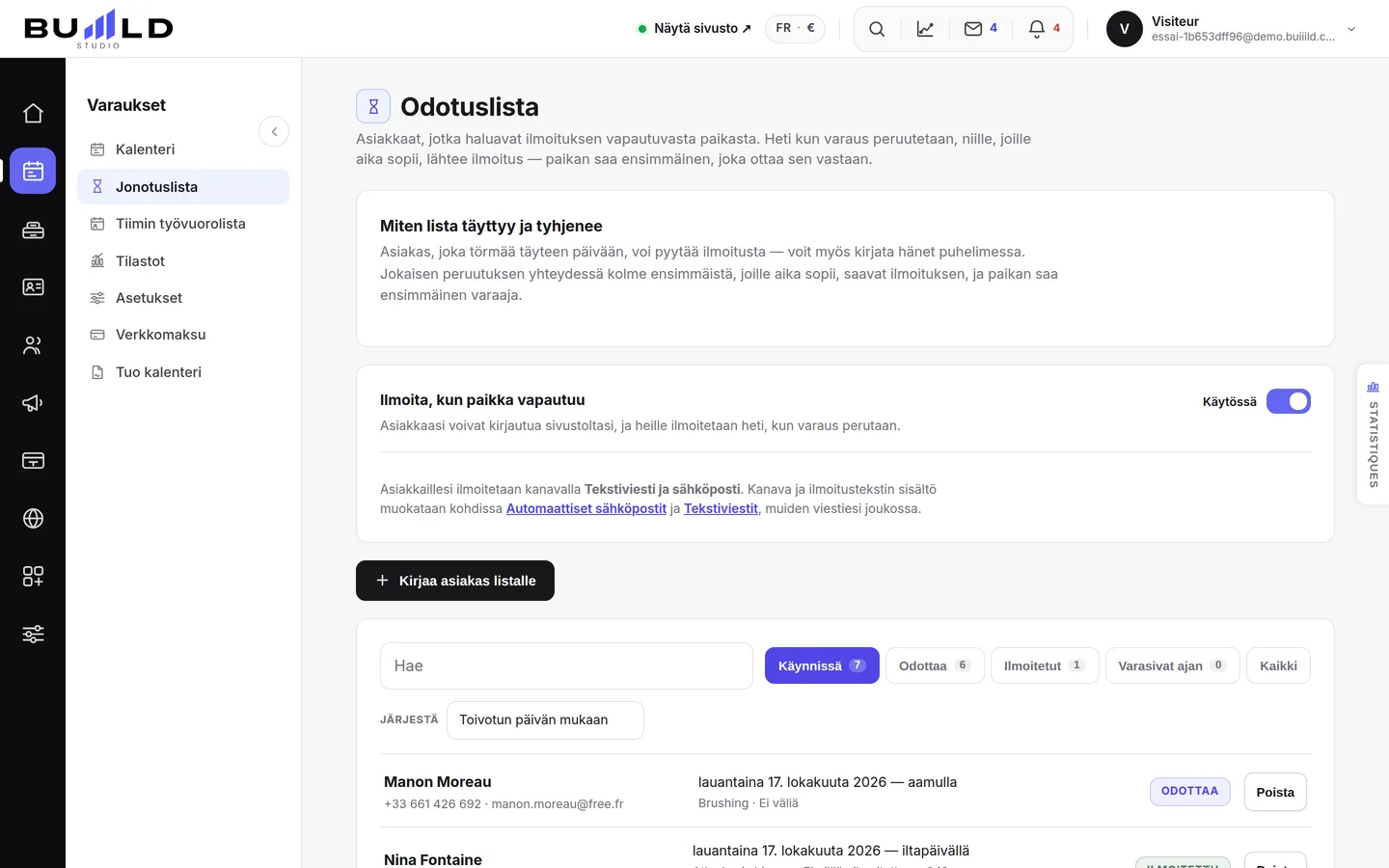The width and height of the screenshot is (1389, 868).
Task: Open the STATISTIQUES side panel
Action: click(x=1373, y=434)
